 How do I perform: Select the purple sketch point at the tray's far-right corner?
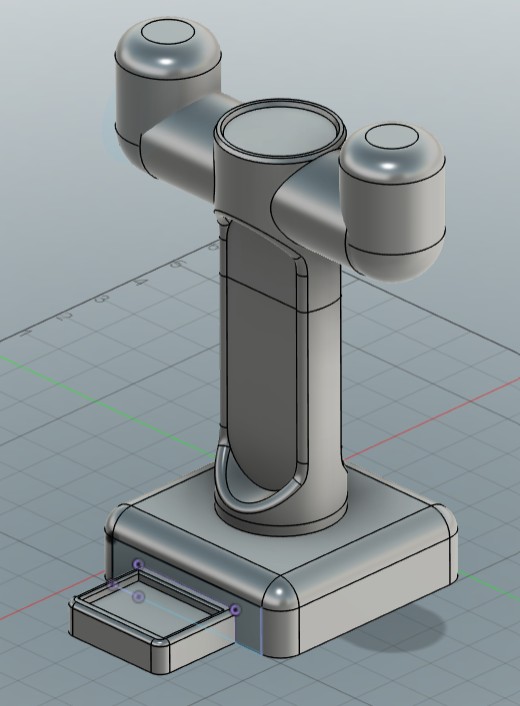tap(235, 610)
